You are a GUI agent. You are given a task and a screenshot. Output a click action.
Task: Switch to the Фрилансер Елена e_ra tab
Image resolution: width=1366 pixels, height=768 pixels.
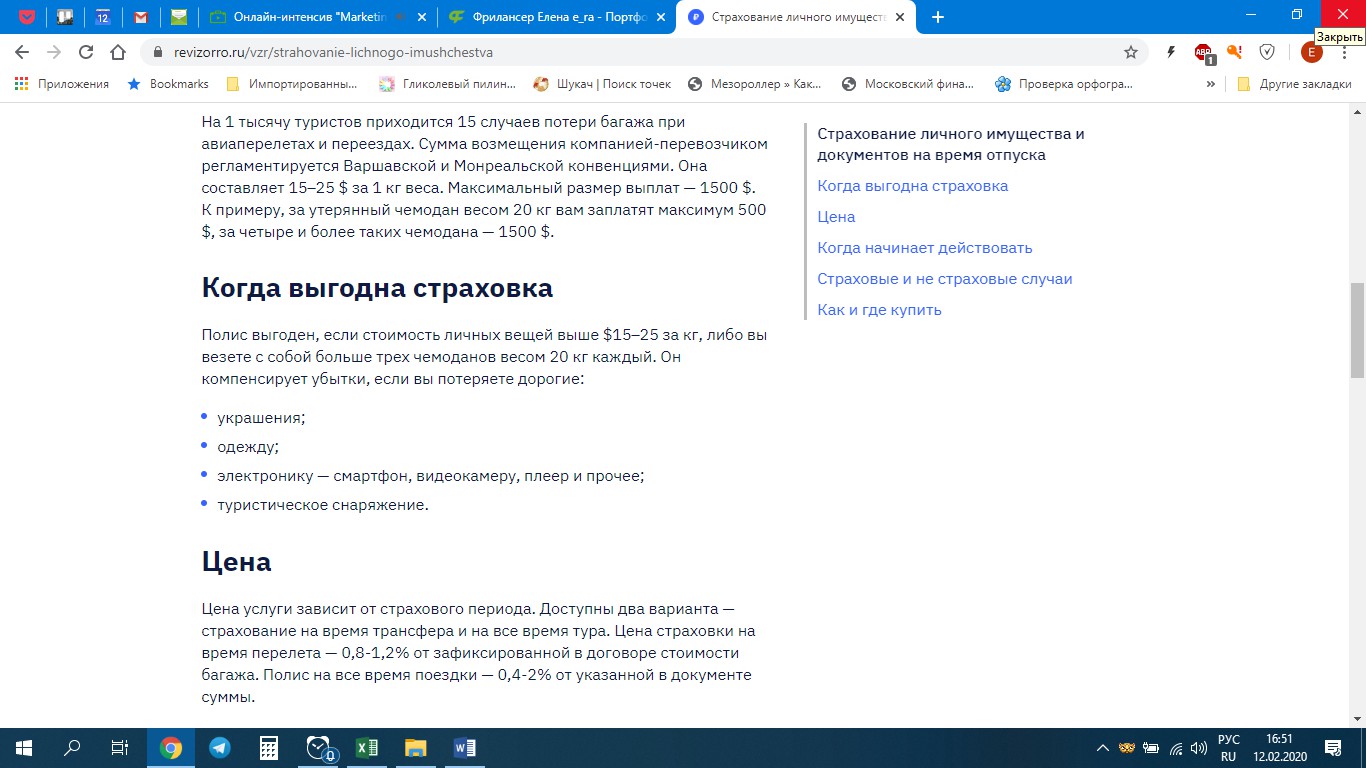[550, 16]
